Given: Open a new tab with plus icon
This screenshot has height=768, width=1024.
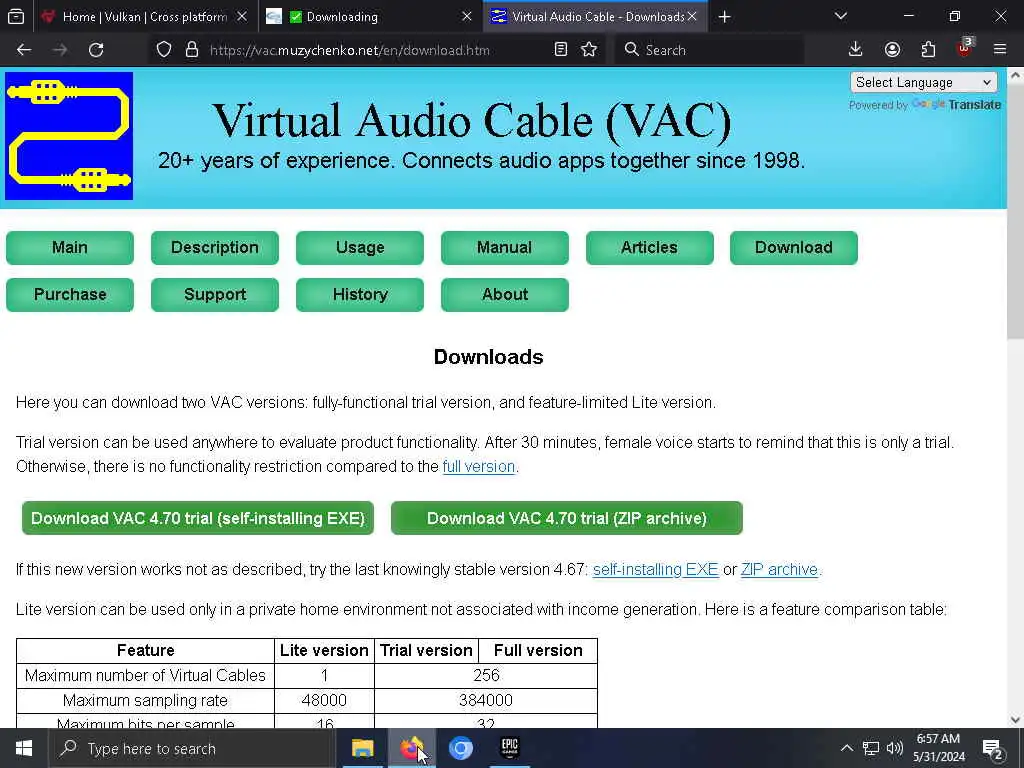Looking at the screenshot, I should click(724, 16).
